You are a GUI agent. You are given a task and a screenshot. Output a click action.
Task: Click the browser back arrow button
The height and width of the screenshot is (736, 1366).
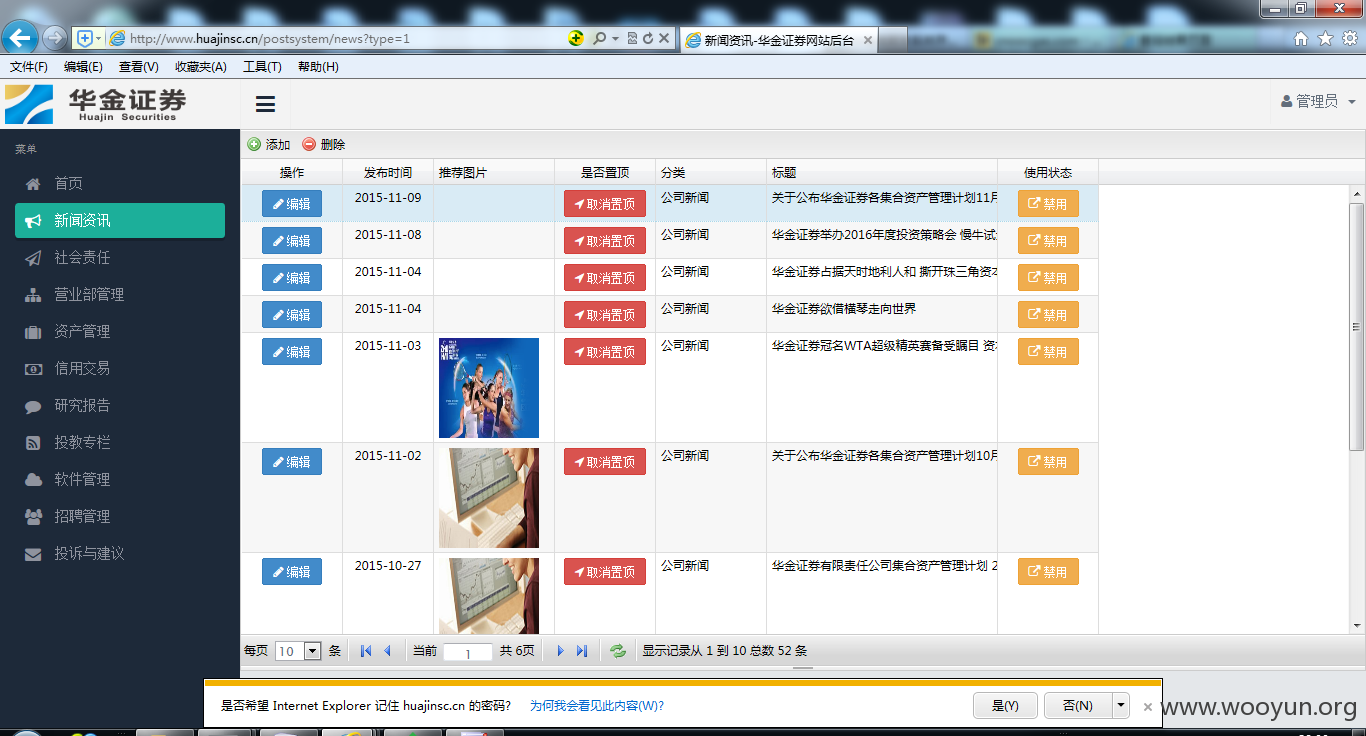[x=20, y=38]
